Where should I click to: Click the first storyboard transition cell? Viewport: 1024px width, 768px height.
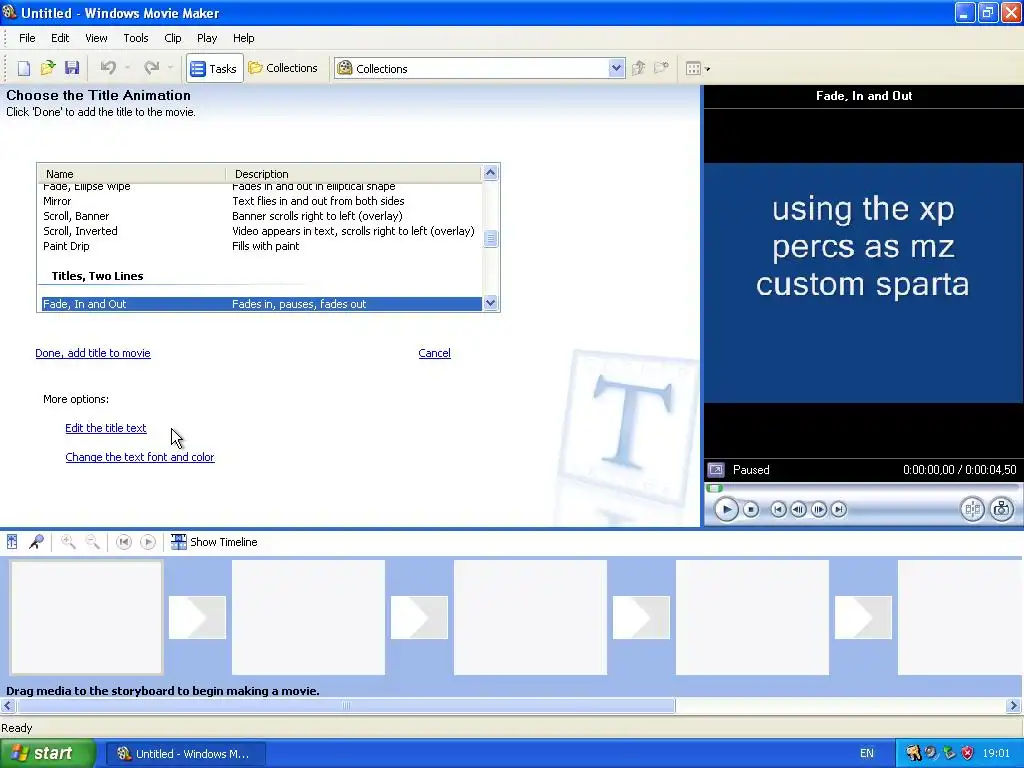click(197, 617)
